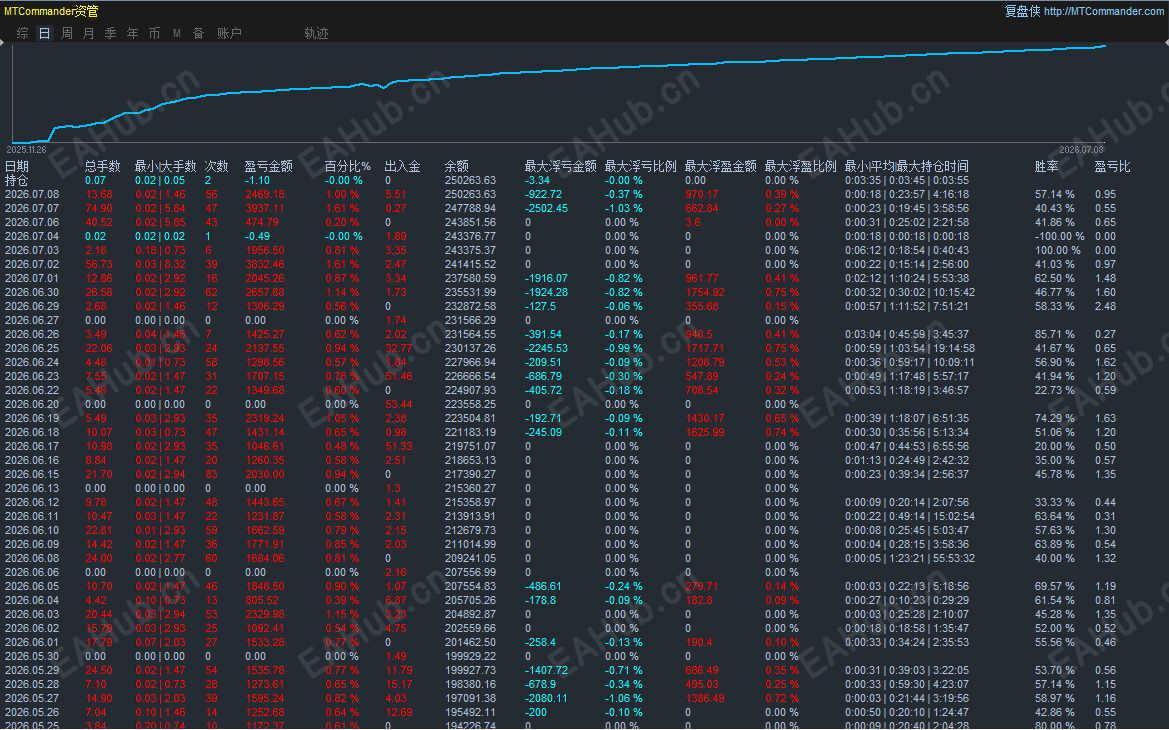The width and height of the screenshot is (1169, 730).
Task: Click the 2026.05.29 date cell
Action: 32,670
